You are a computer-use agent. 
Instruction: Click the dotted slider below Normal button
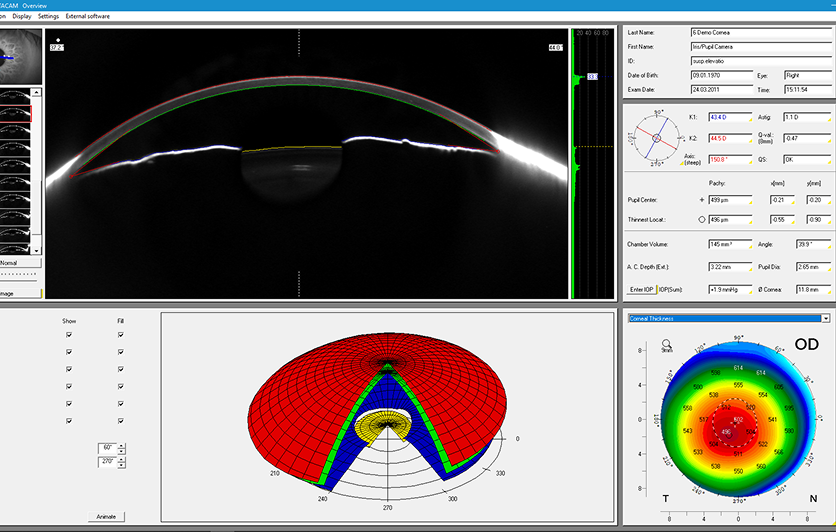point(19,275)
